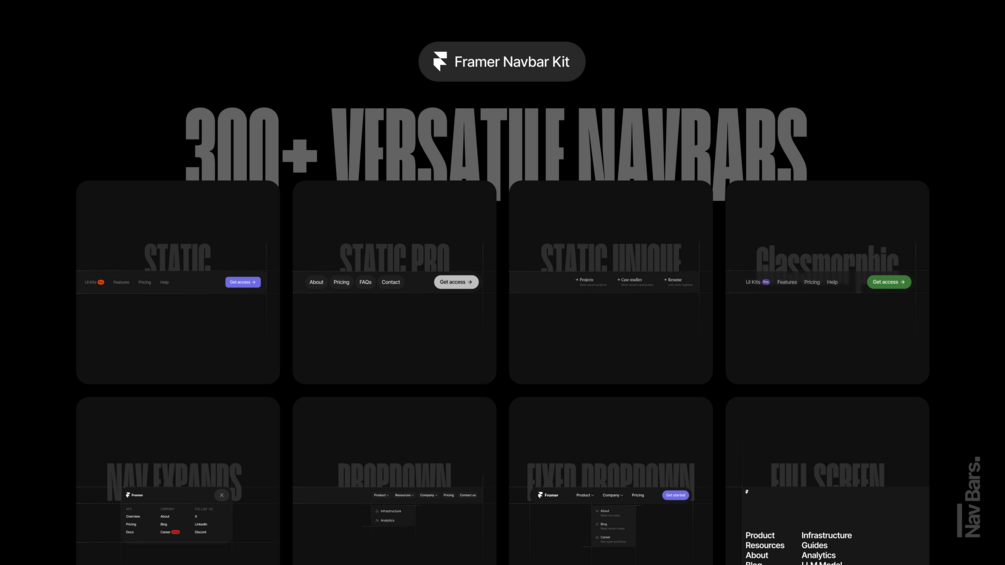Screen dimensions: 1005x565
Task: Open Projects item in Static Unique navbar
Action: (x=590, y=282)
